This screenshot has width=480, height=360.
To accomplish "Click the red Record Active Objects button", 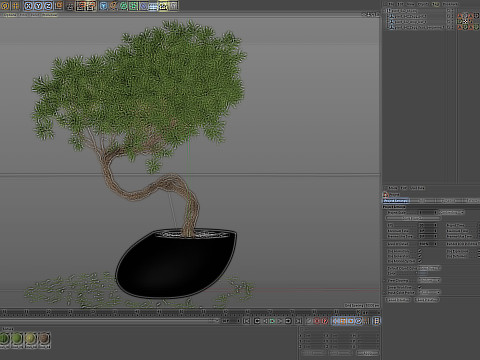I will 317,321.
